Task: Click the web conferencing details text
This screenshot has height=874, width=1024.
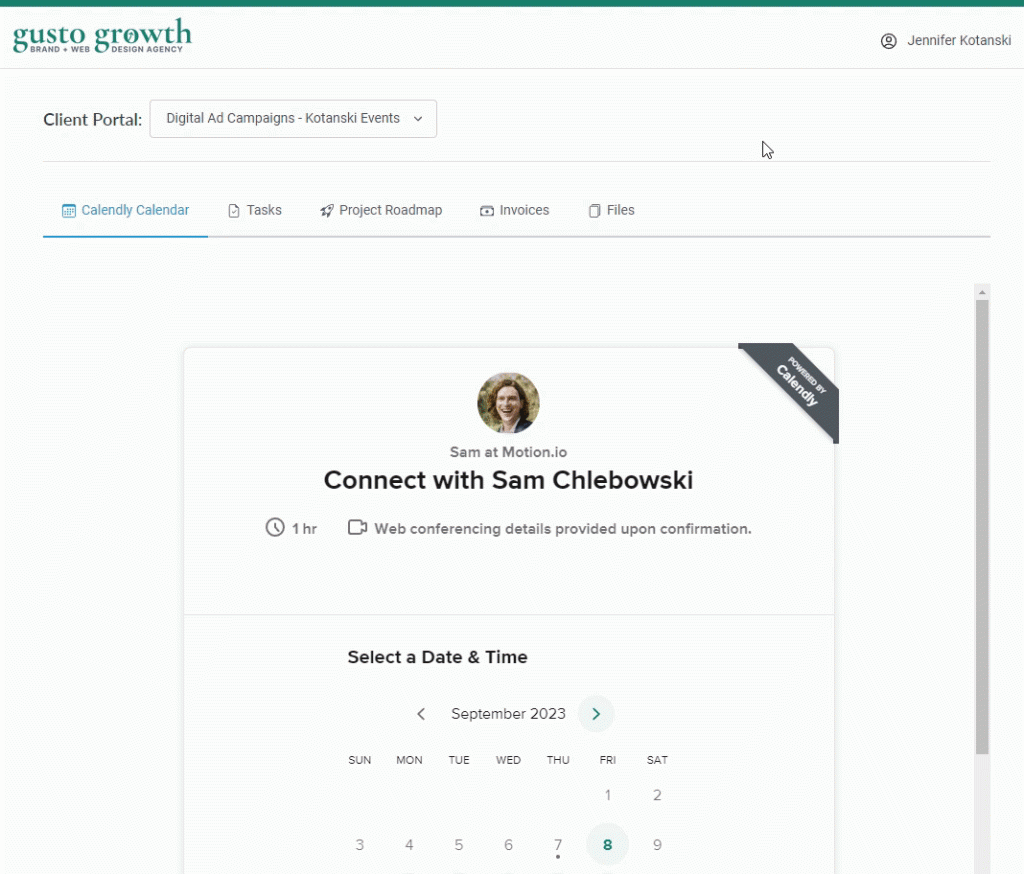Action: click(563, 529)
